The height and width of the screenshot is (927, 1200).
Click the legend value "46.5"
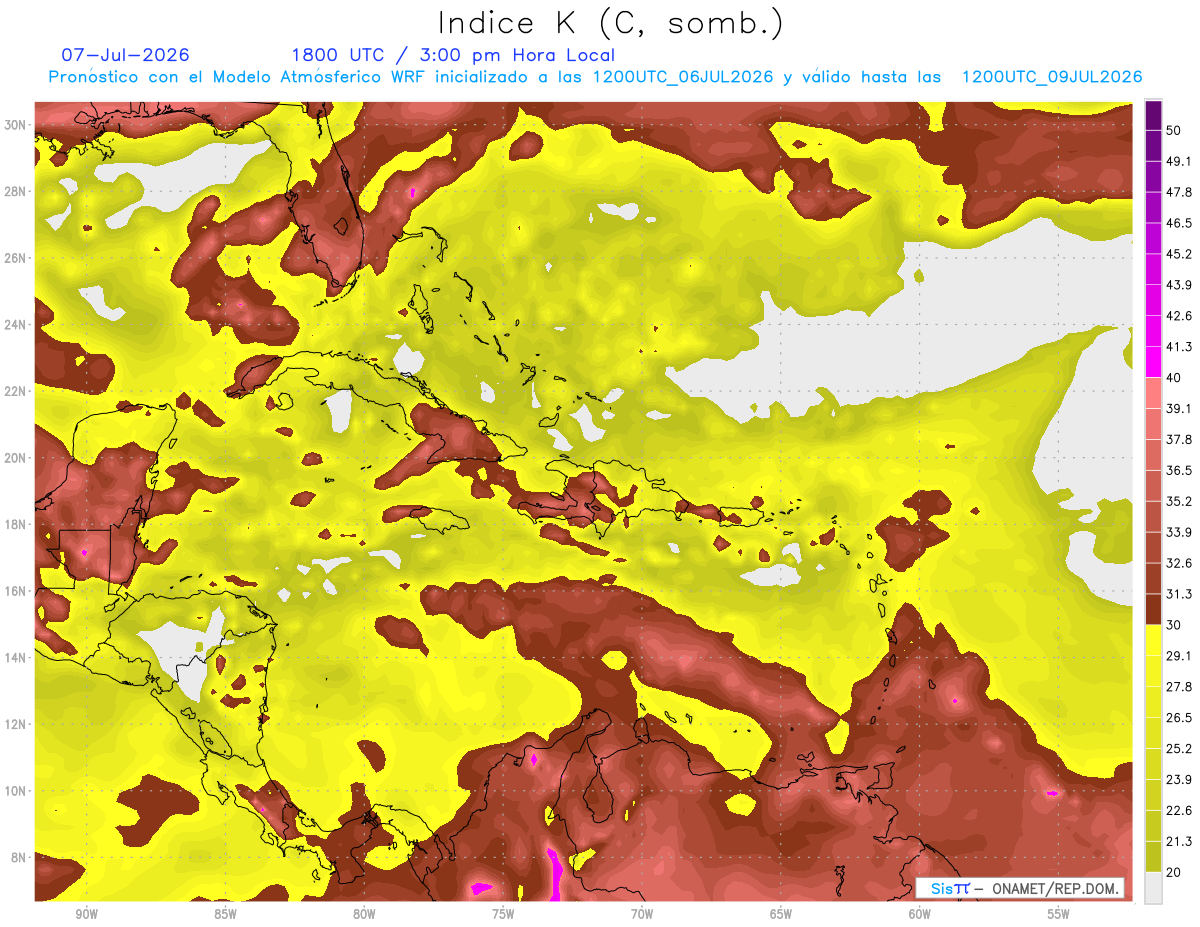pyautogui.click(x=1179, y=223)
